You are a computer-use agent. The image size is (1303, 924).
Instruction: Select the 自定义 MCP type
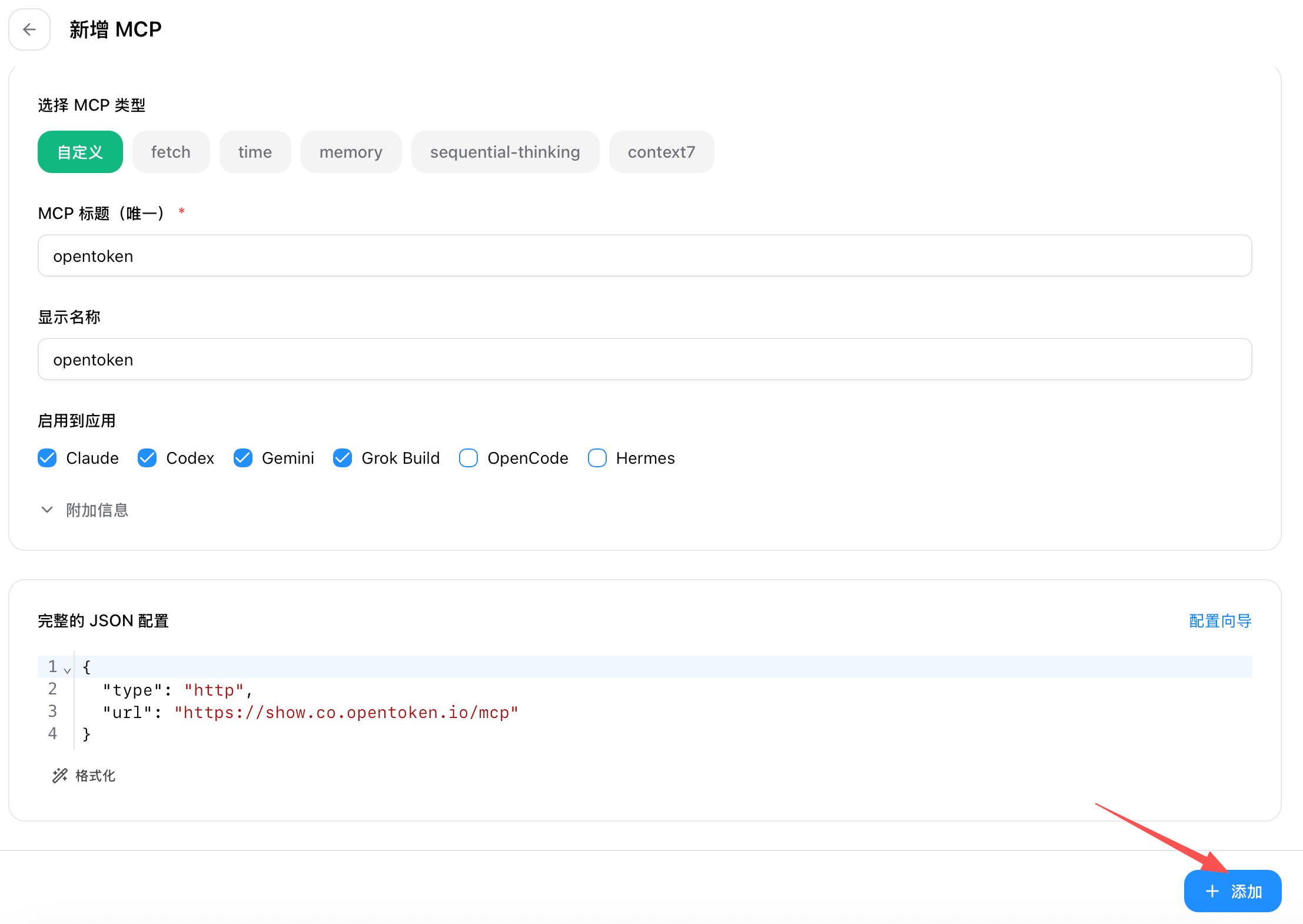(x=80, y=152)
